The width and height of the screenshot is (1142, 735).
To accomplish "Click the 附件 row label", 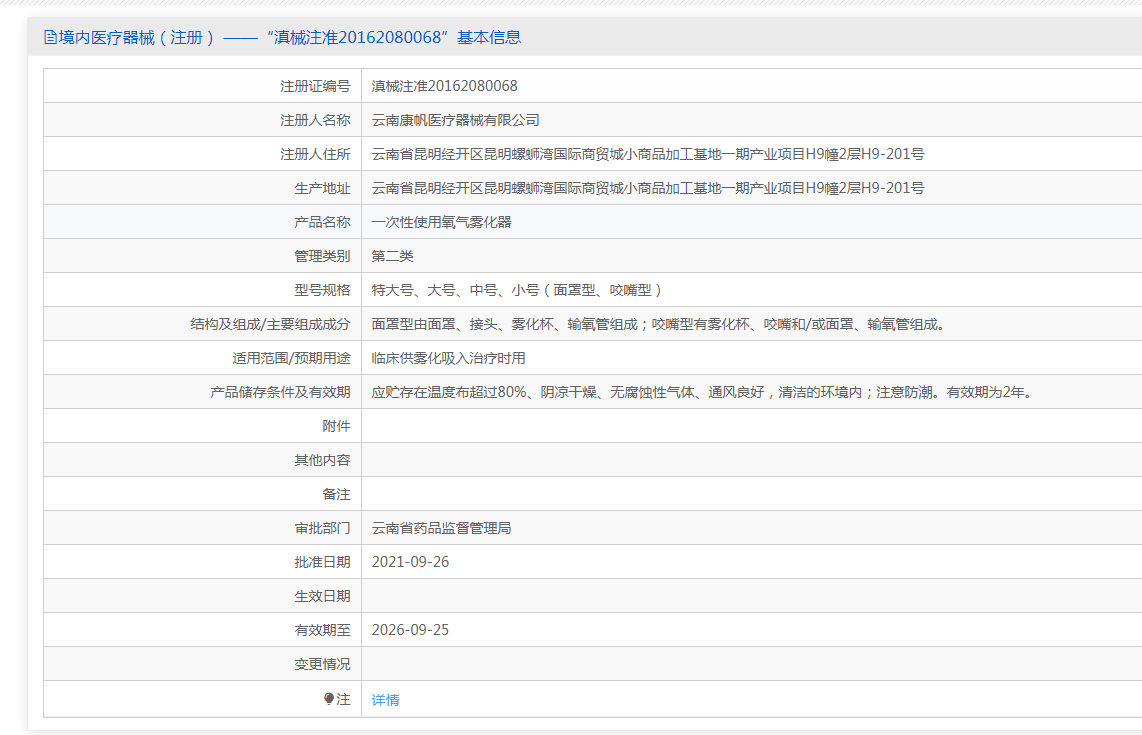I will pos(336,426).
